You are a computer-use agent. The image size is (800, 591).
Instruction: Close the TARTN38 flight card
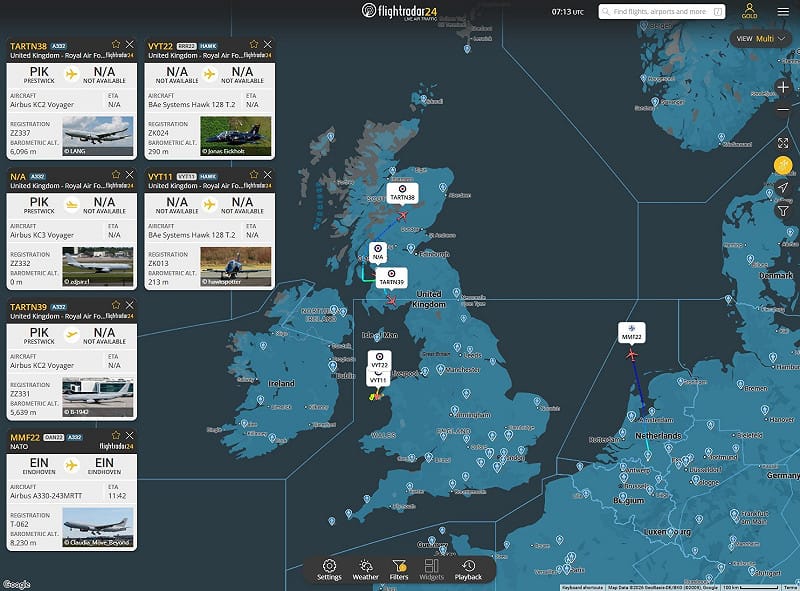coord(130,44)
